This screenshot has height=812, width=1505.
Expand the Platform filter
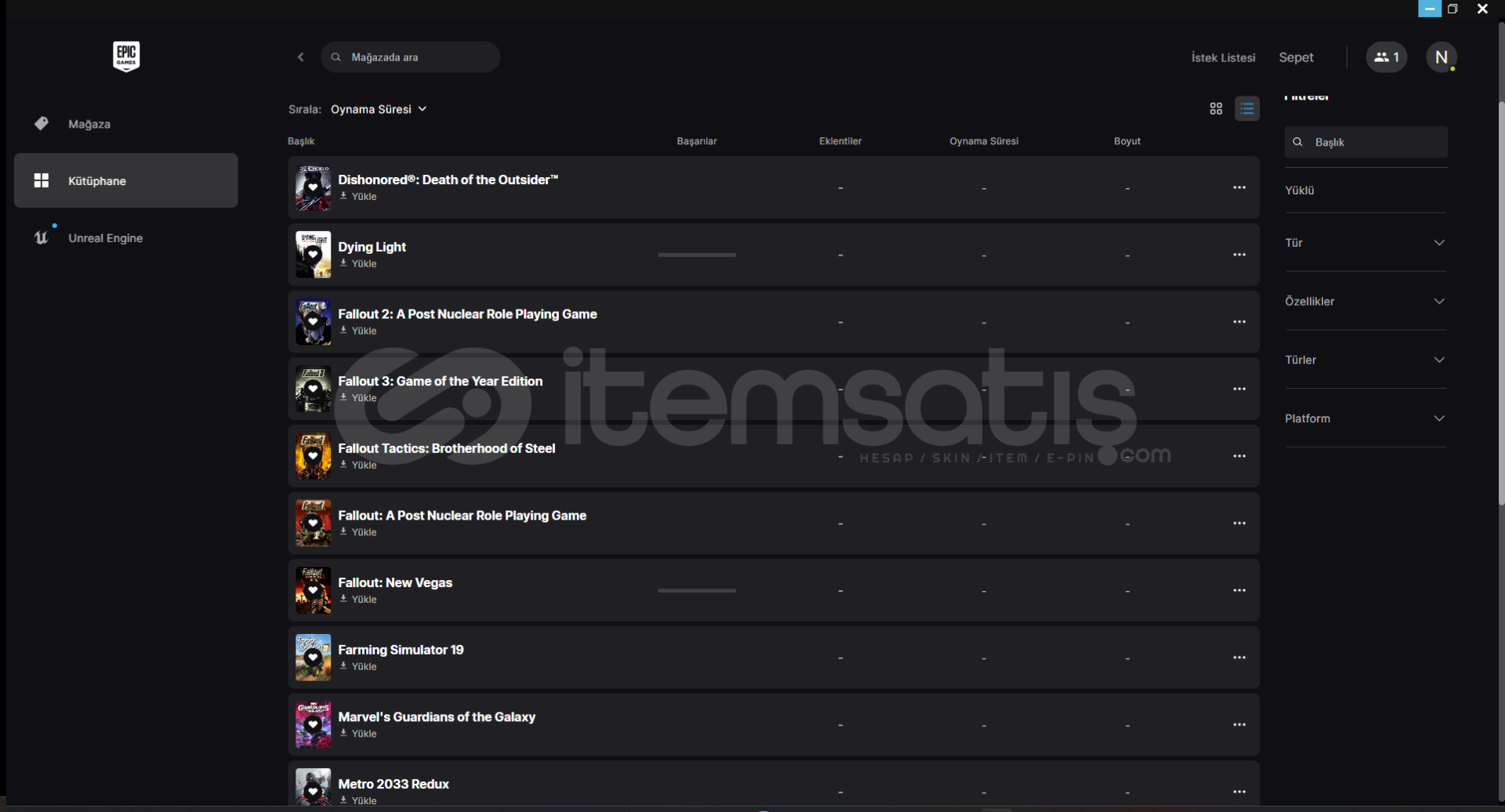click(x=1365, y=419)
